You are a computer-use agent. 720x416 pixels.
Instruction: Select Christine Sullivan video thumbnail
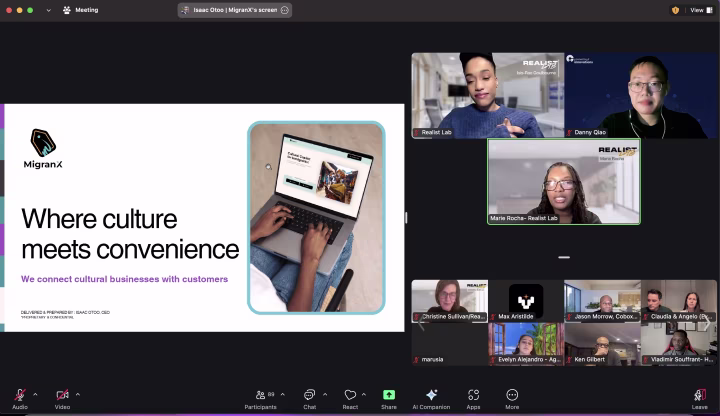(x=450, y=301)
